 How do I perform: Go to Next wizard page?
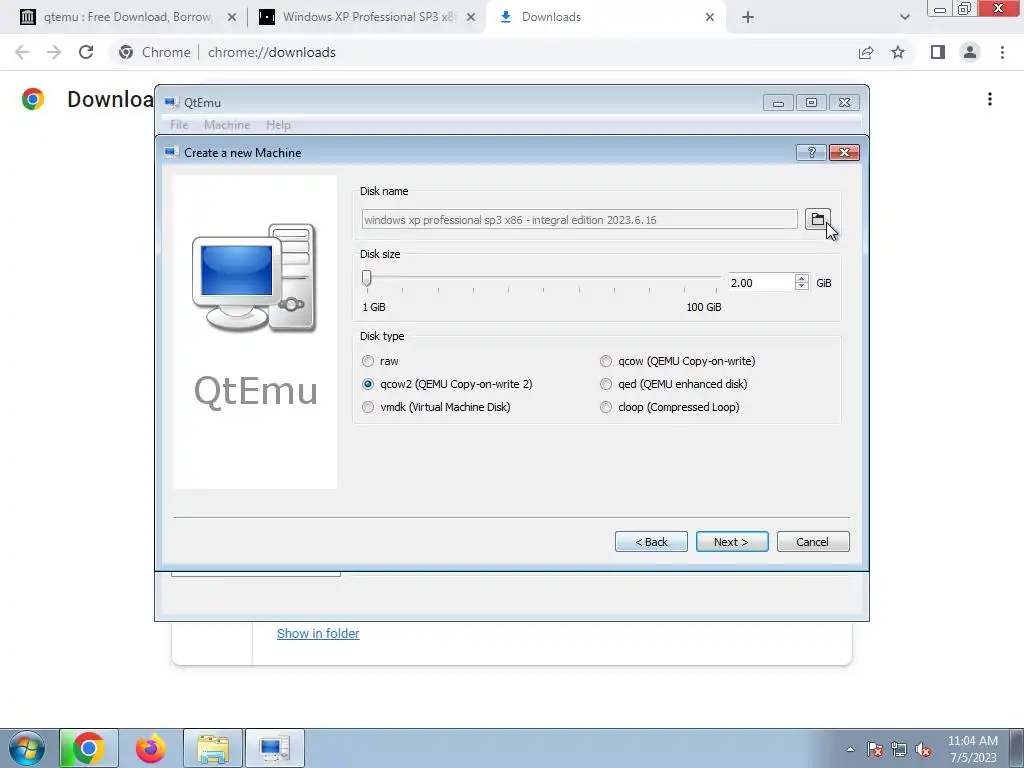coord(731,541)
